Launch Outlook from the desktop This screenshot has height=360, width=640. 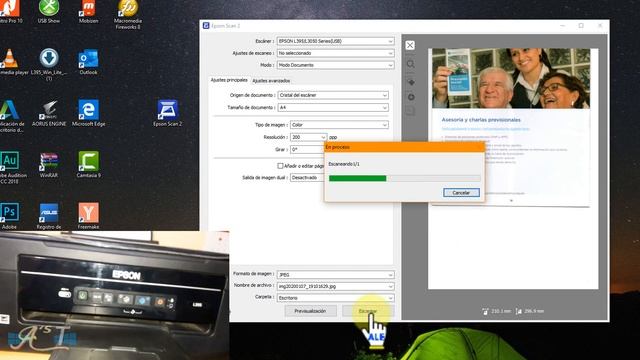coord(88,62)
